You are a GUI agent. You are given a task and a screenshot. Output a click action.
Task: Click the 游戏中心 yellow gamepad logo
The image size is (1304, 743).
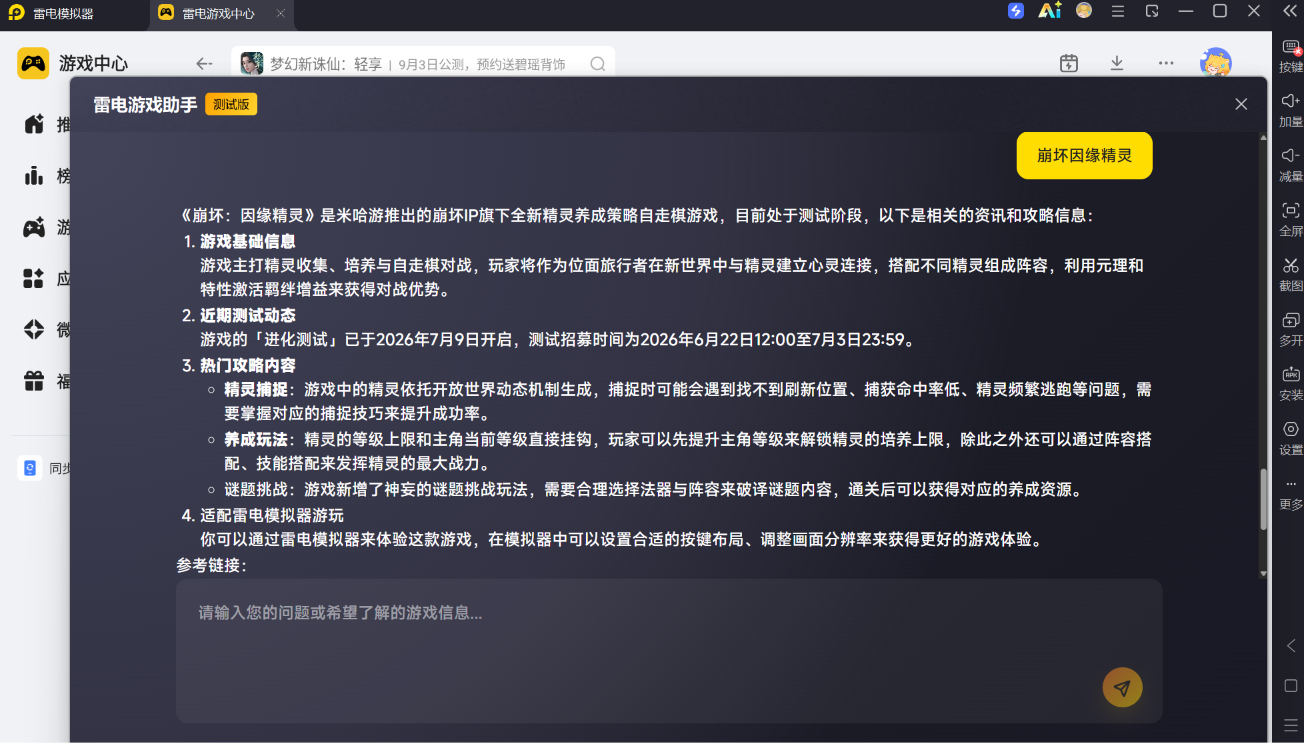click(x=33, y=63)
